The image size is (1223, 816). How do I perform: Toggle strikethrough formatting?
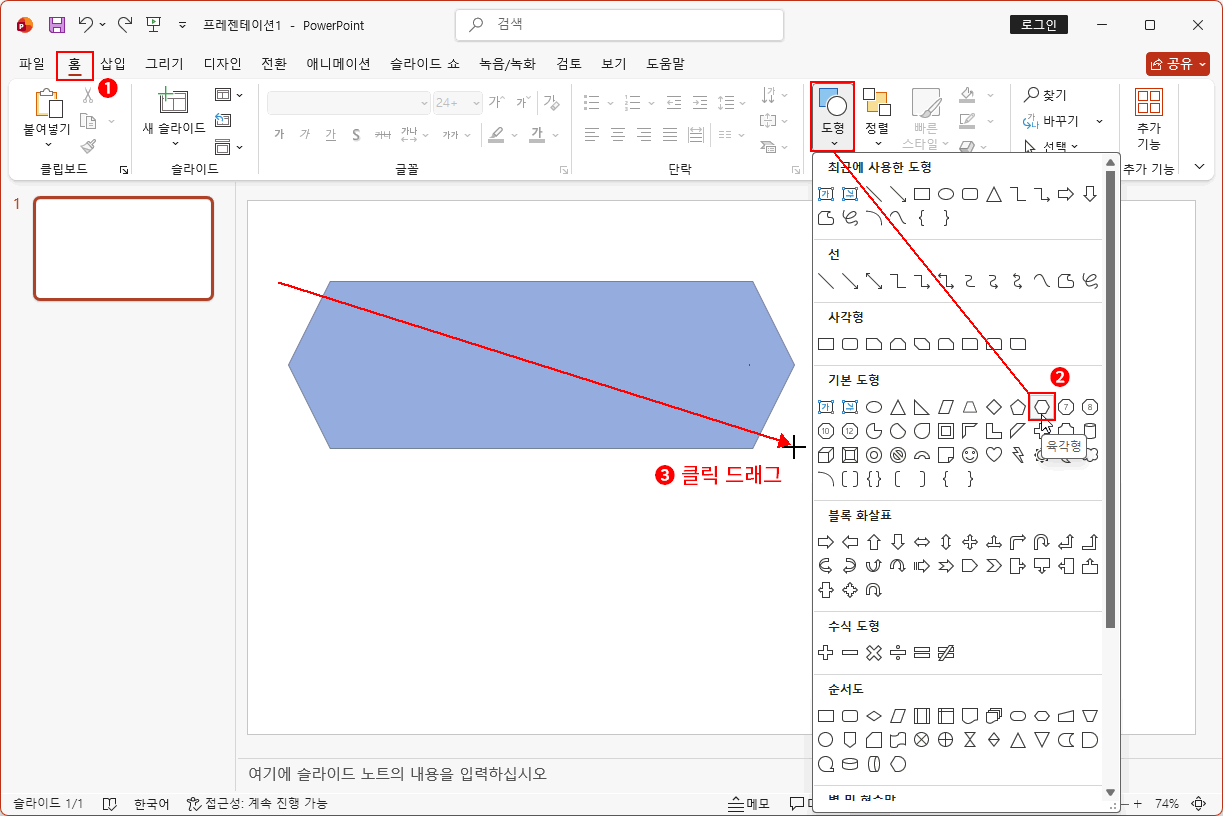point(356,134)
